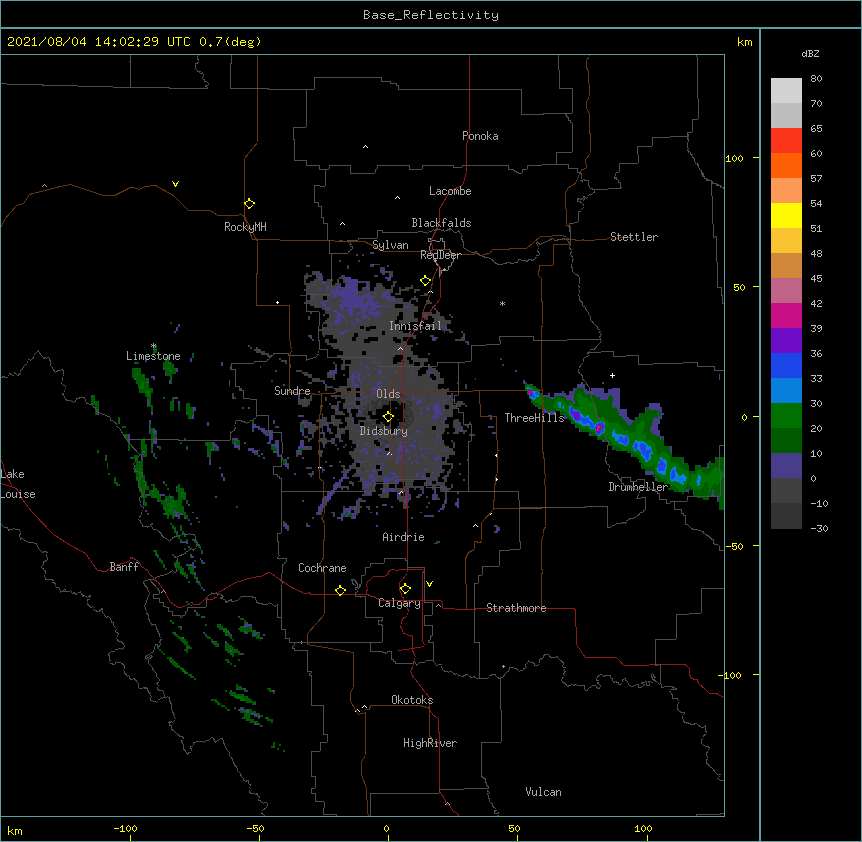The width and height of the screenshot is (862, 842).
Task: Click the white plus marker north of Drumheller storm
Action: pyautogui.click(x=612, y=375)
